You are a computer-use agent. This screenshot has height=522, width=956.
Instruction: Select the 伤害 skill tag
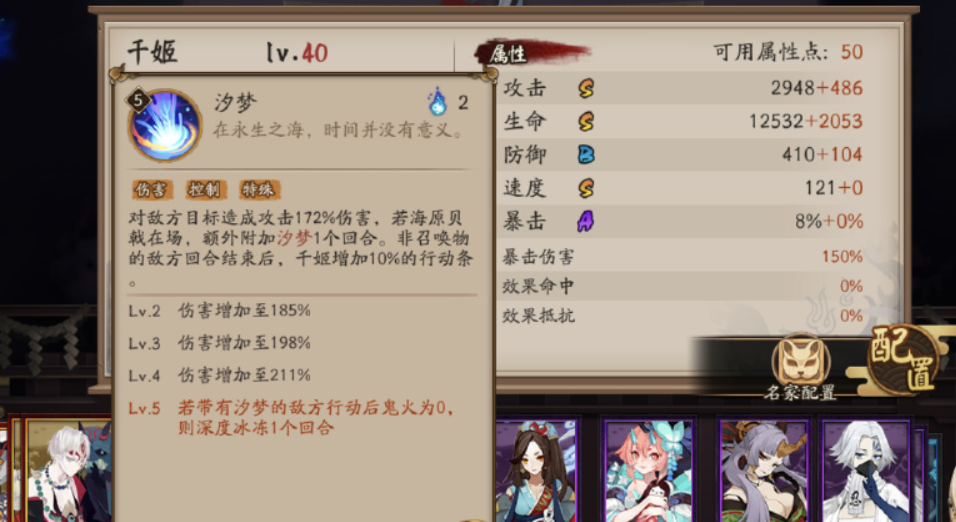pyautogui.click(x=152, y=190)
